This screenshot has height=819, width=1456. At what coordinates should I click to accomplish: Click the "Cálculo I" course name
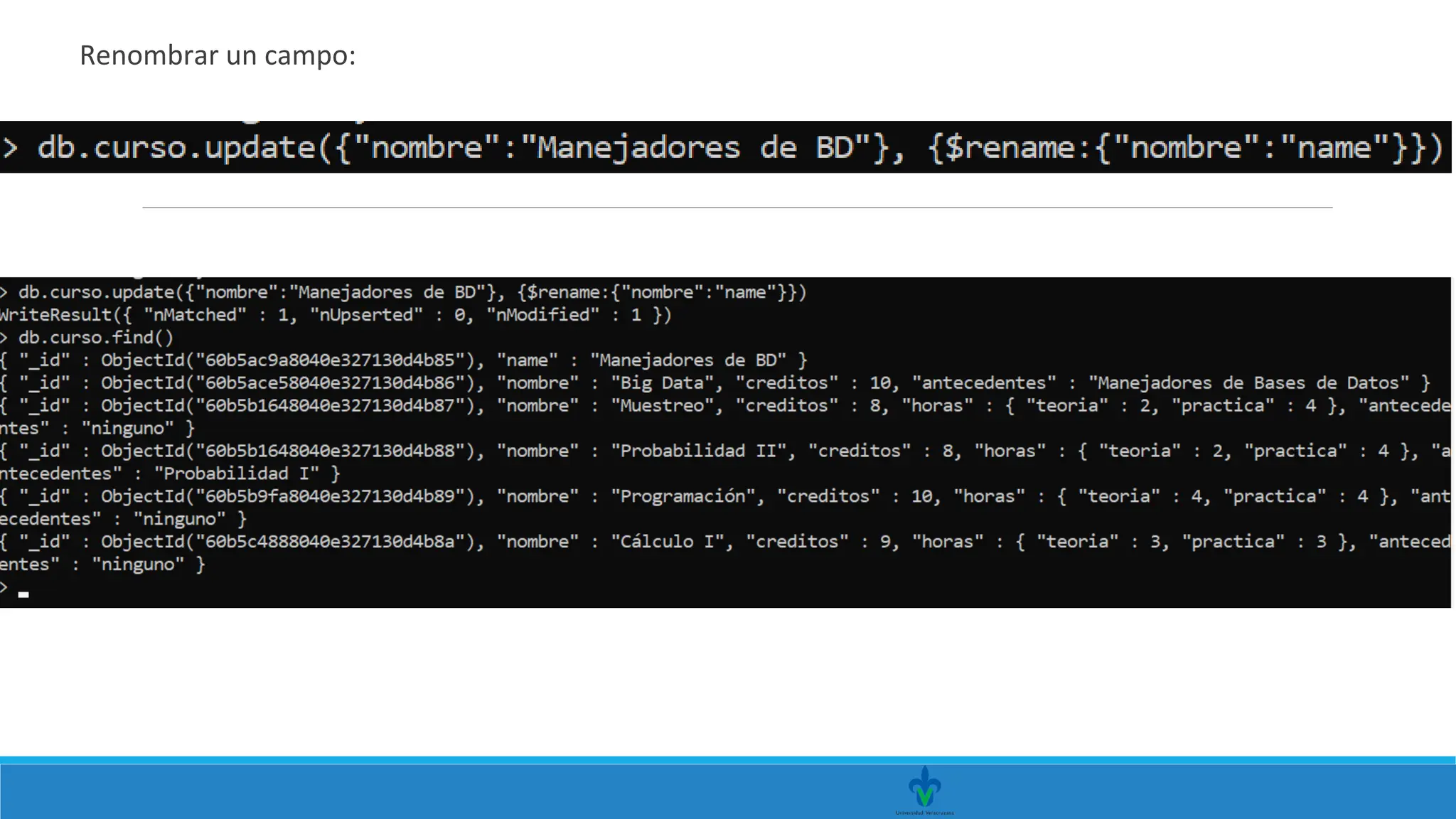coord(667,542)
